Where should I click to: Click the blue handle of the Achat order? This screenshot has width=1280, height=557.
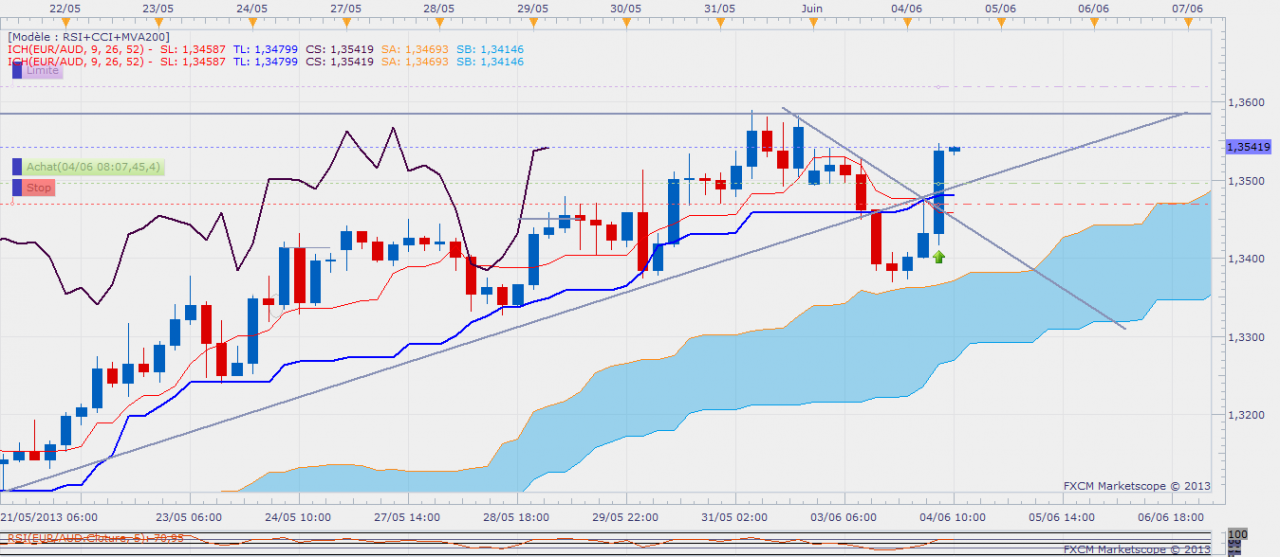(16, 167)
